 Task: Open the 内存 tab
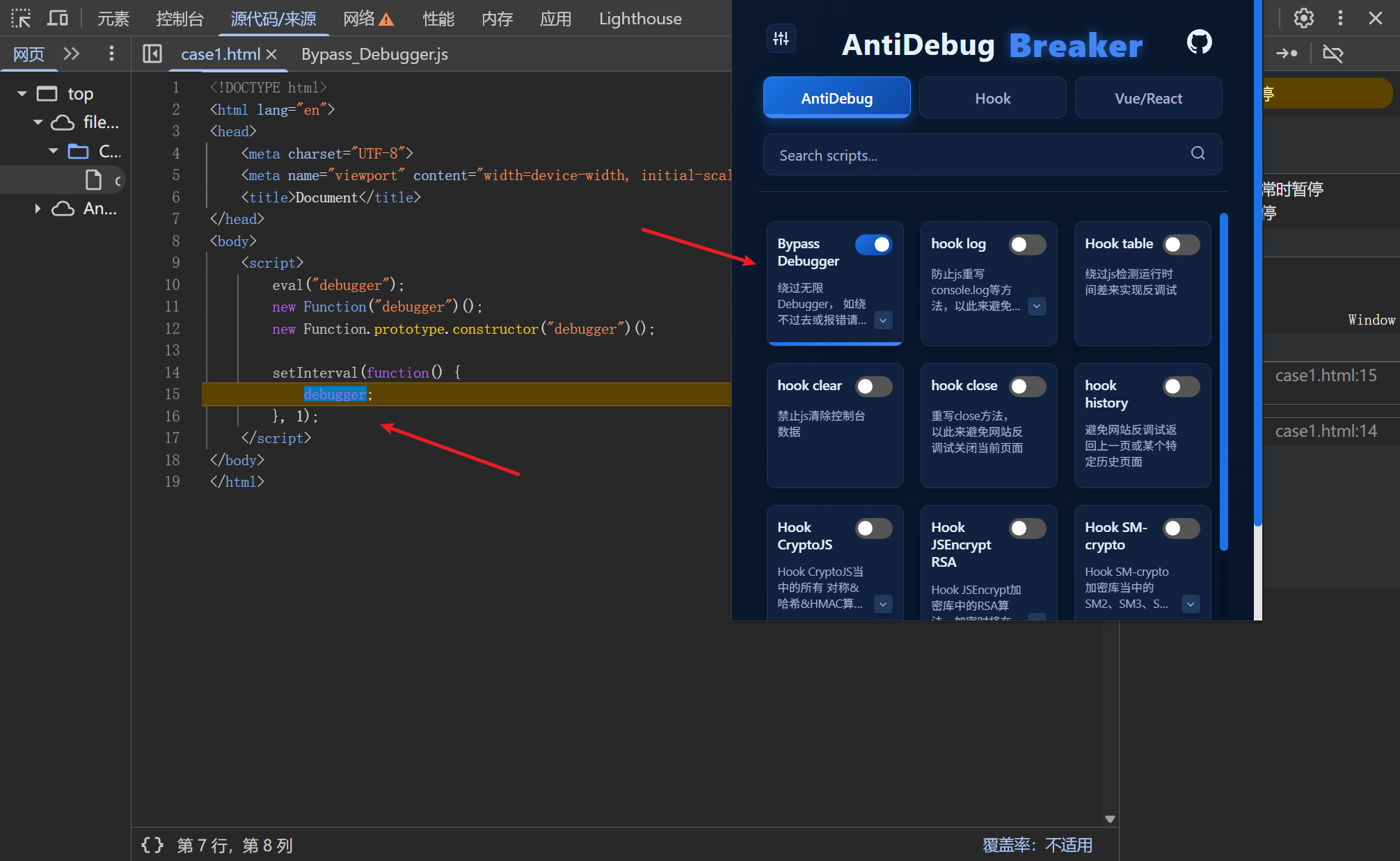pos(497,19)
